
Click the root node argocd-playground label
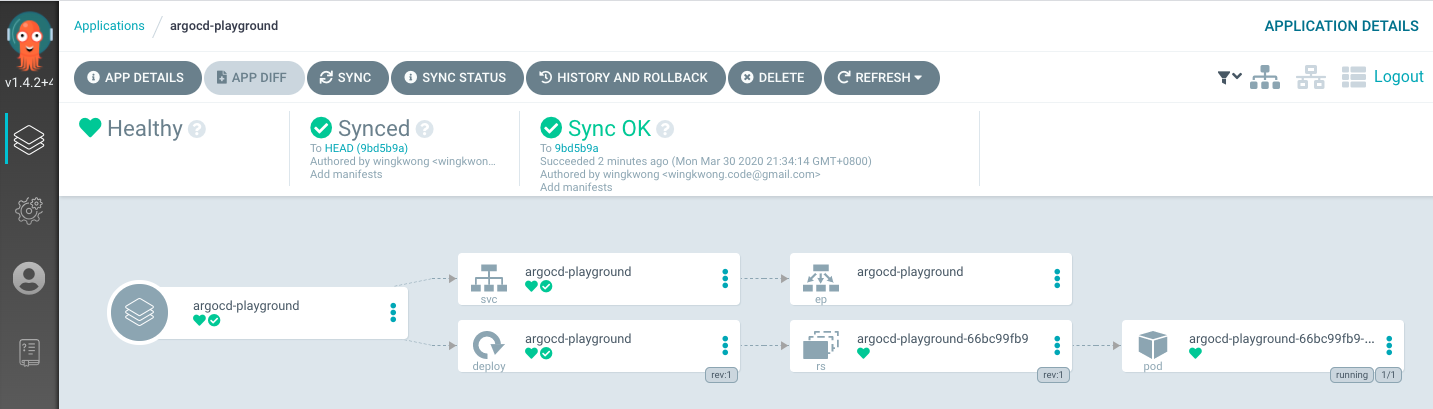coord(246,305)
